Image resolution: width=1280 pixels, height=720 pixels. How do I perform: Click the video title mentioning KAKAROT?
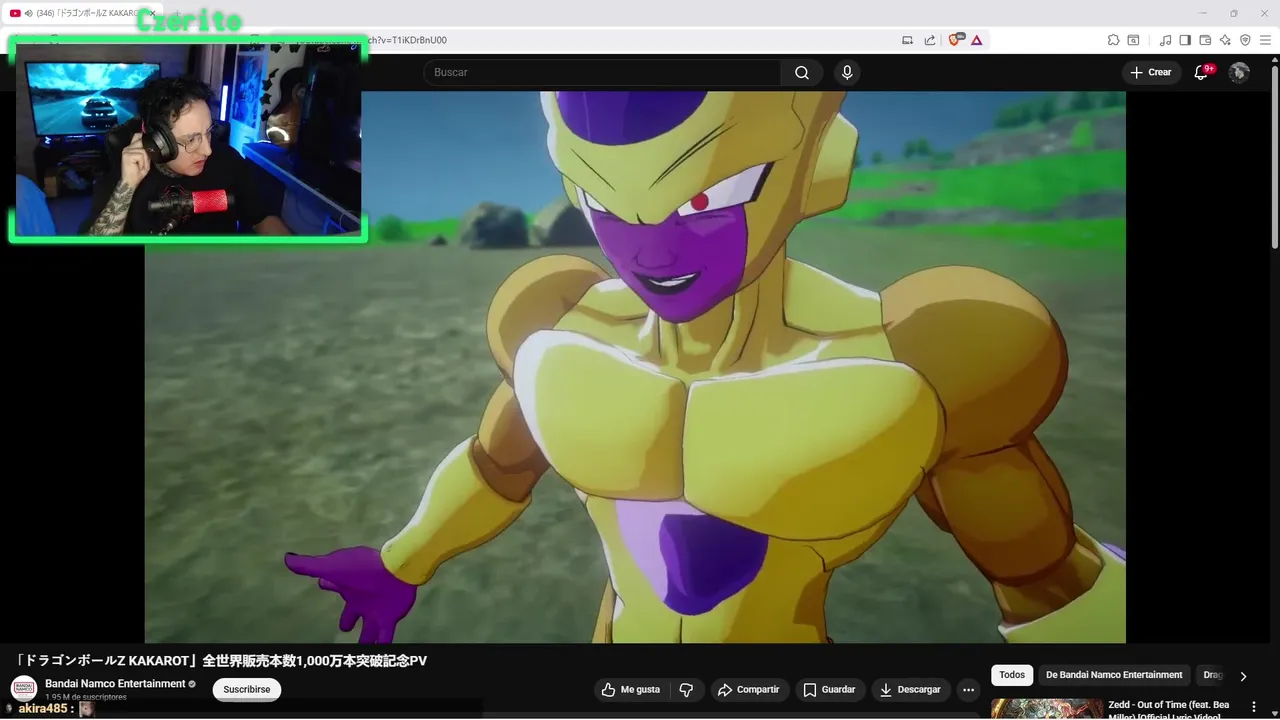pyautogui.click(x=221, y=661)
